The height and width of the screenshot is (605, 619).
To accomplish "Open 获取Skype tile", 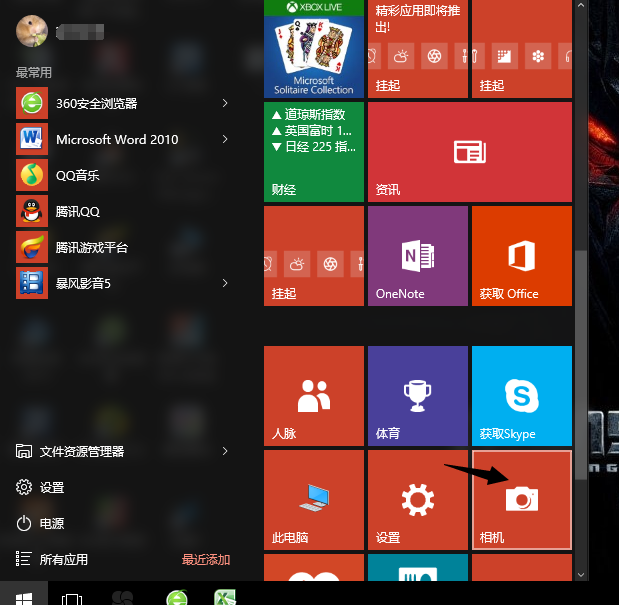I will click(522, 396).
